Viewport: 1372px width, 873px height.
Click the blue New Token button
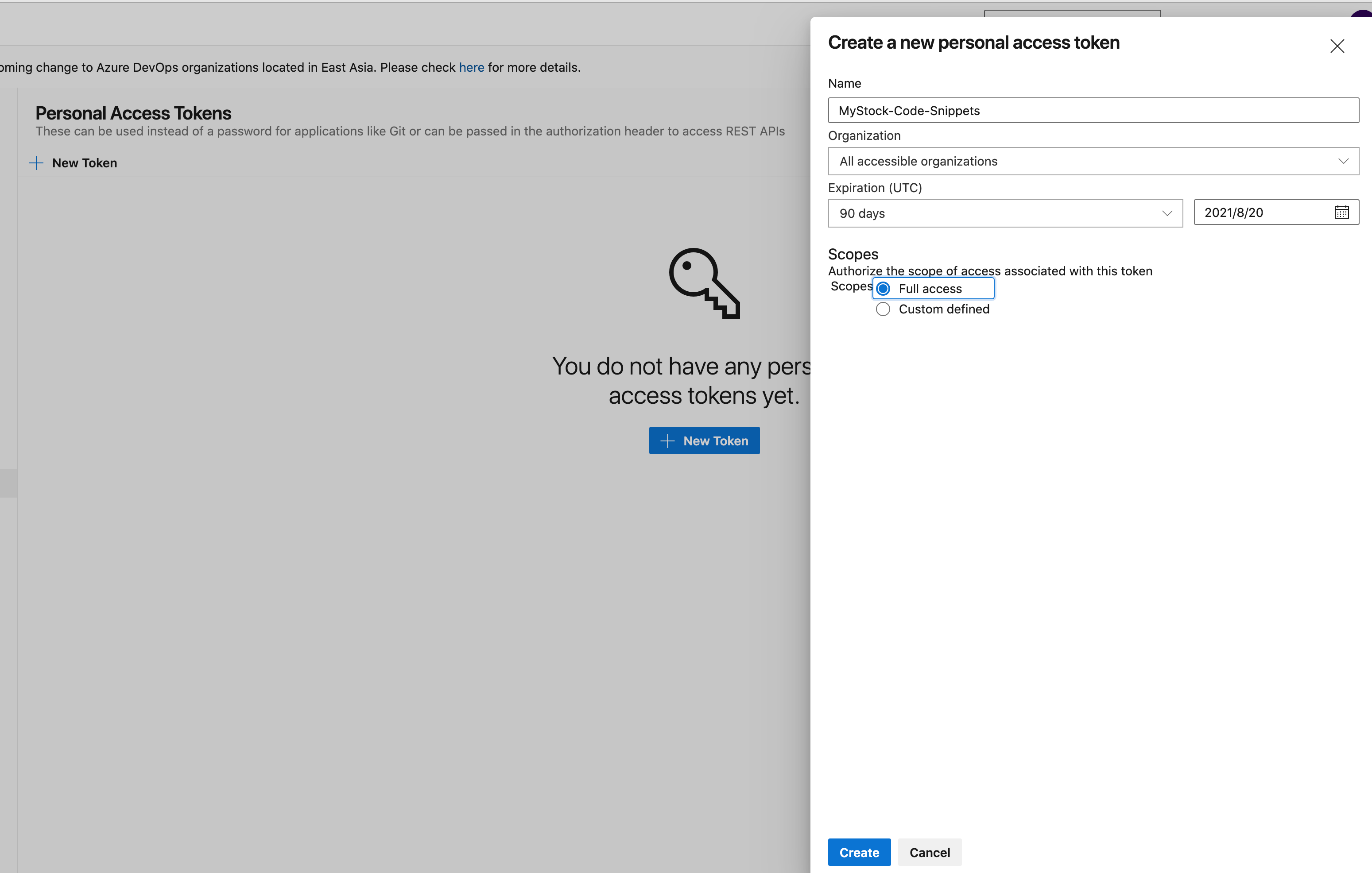pos(704,440)
